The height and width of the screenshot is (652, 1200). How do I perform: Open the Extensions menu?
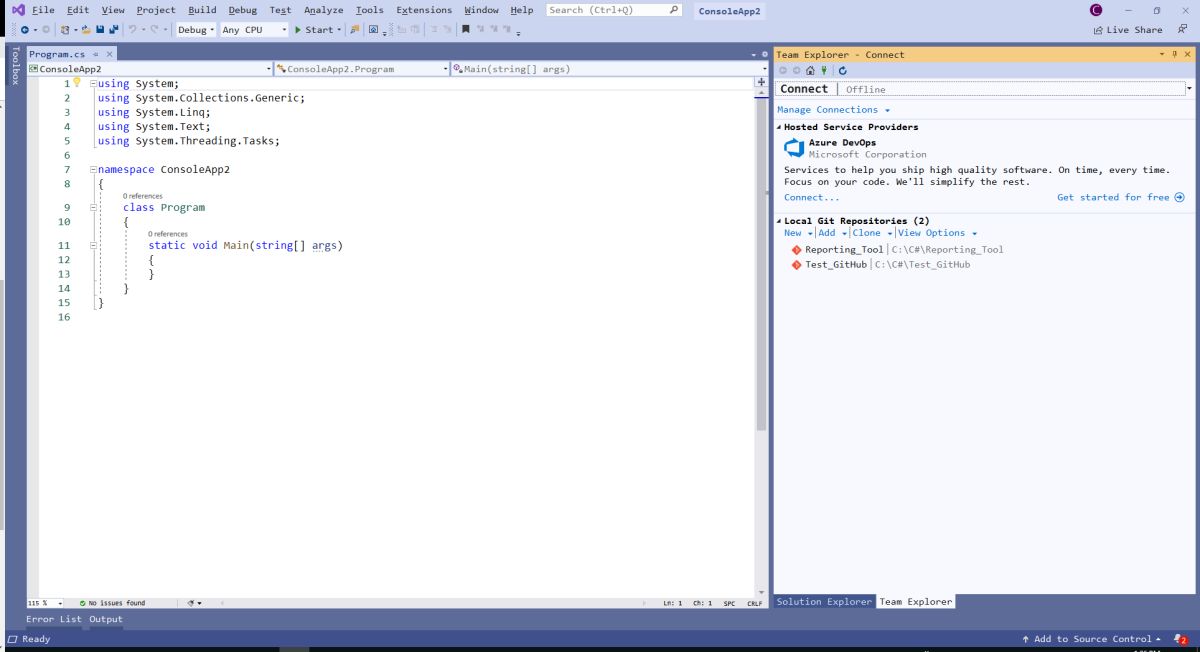424,10
